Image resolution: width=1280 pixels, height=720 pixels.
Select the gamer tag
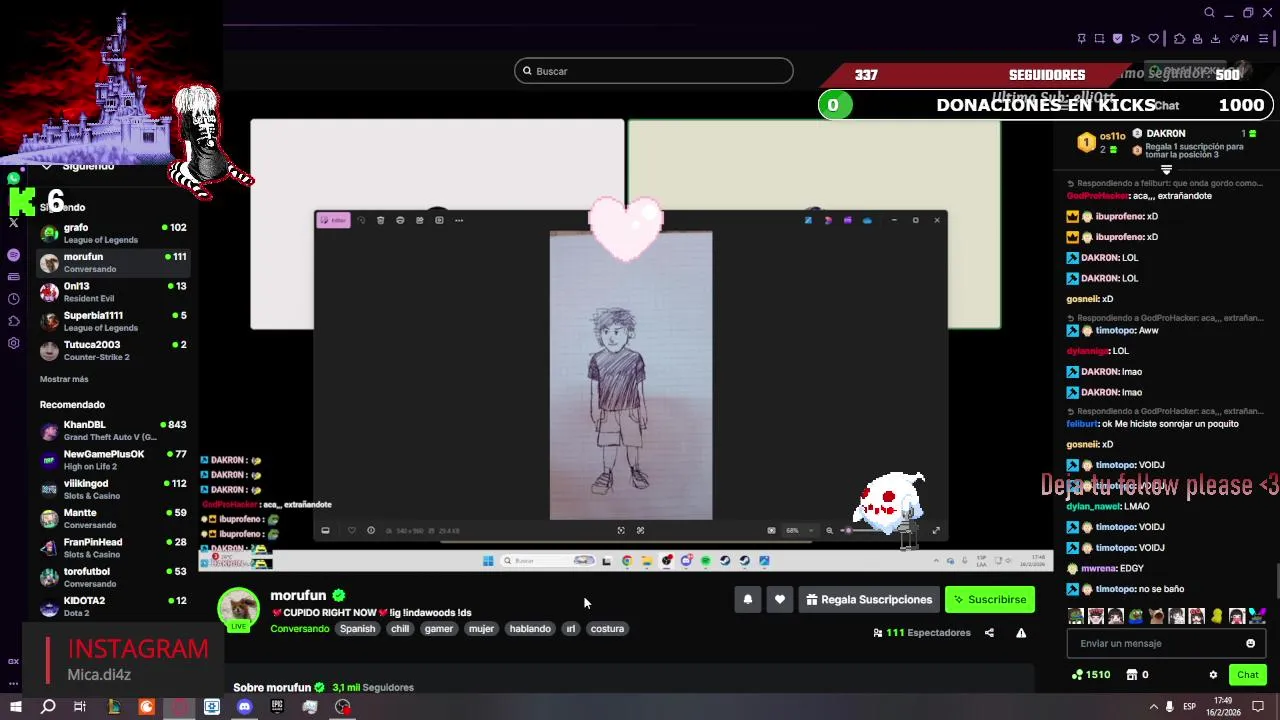click(439, 629)
